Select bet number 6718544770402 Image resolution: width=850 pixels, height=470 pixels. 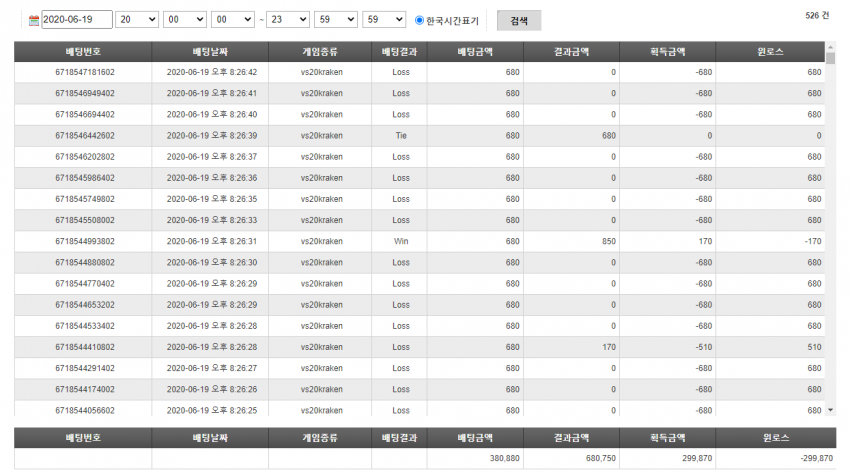coord(85,284)
